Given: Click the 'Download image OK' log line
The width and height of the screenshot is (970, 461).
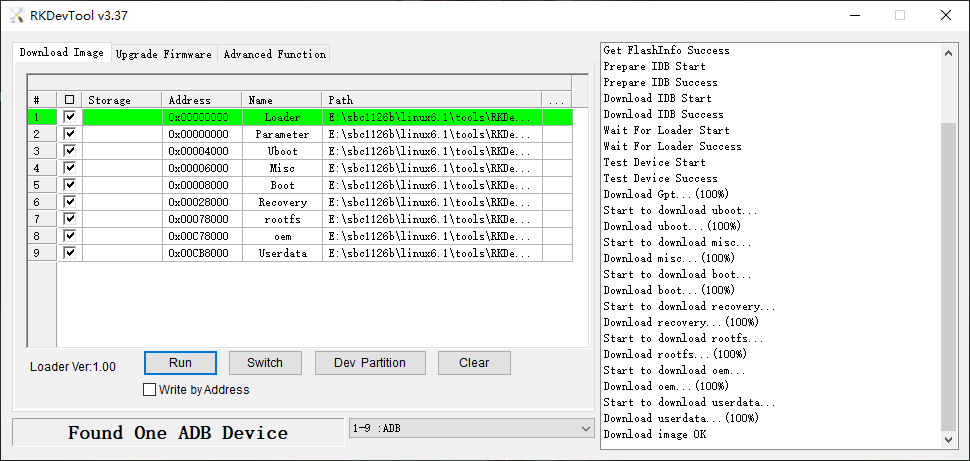Looking at the screenshot, I should tap(655, 434).
